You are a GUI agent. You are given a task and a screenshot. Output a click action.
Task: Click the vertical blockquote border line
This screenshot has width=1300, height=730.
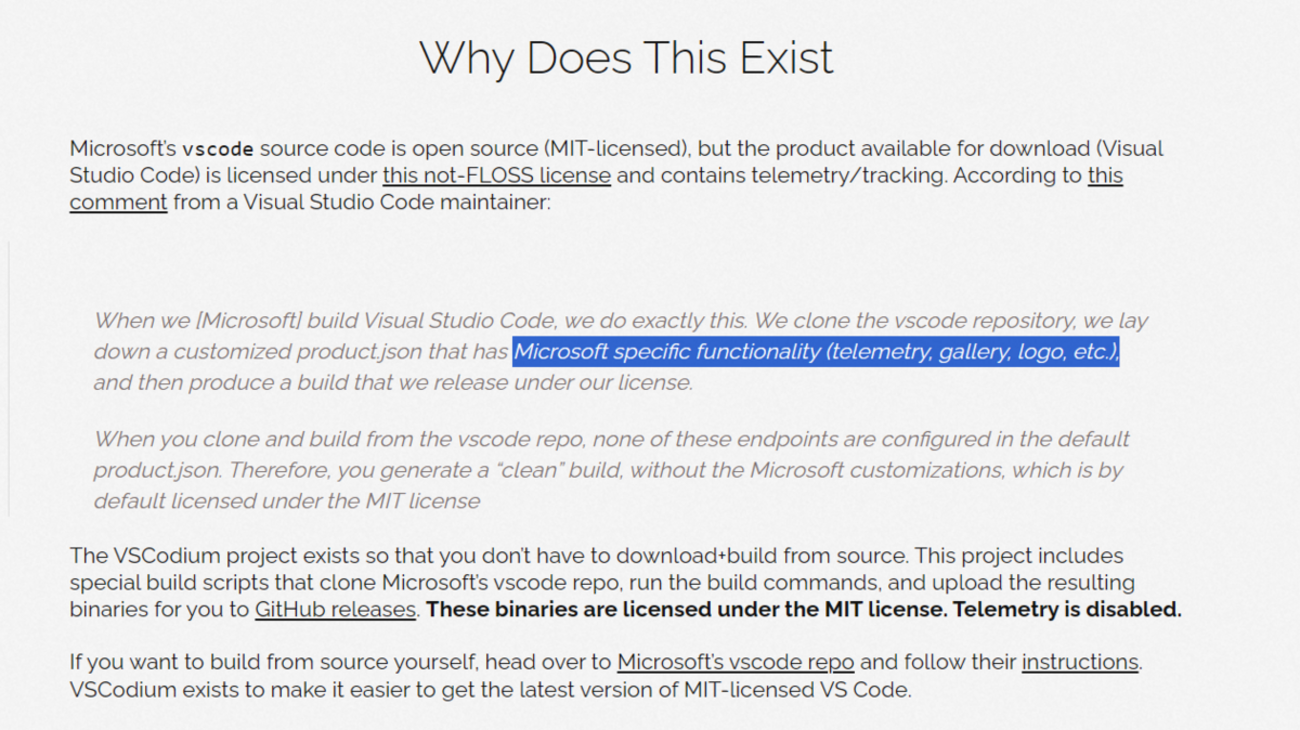[x=9, y=378]
